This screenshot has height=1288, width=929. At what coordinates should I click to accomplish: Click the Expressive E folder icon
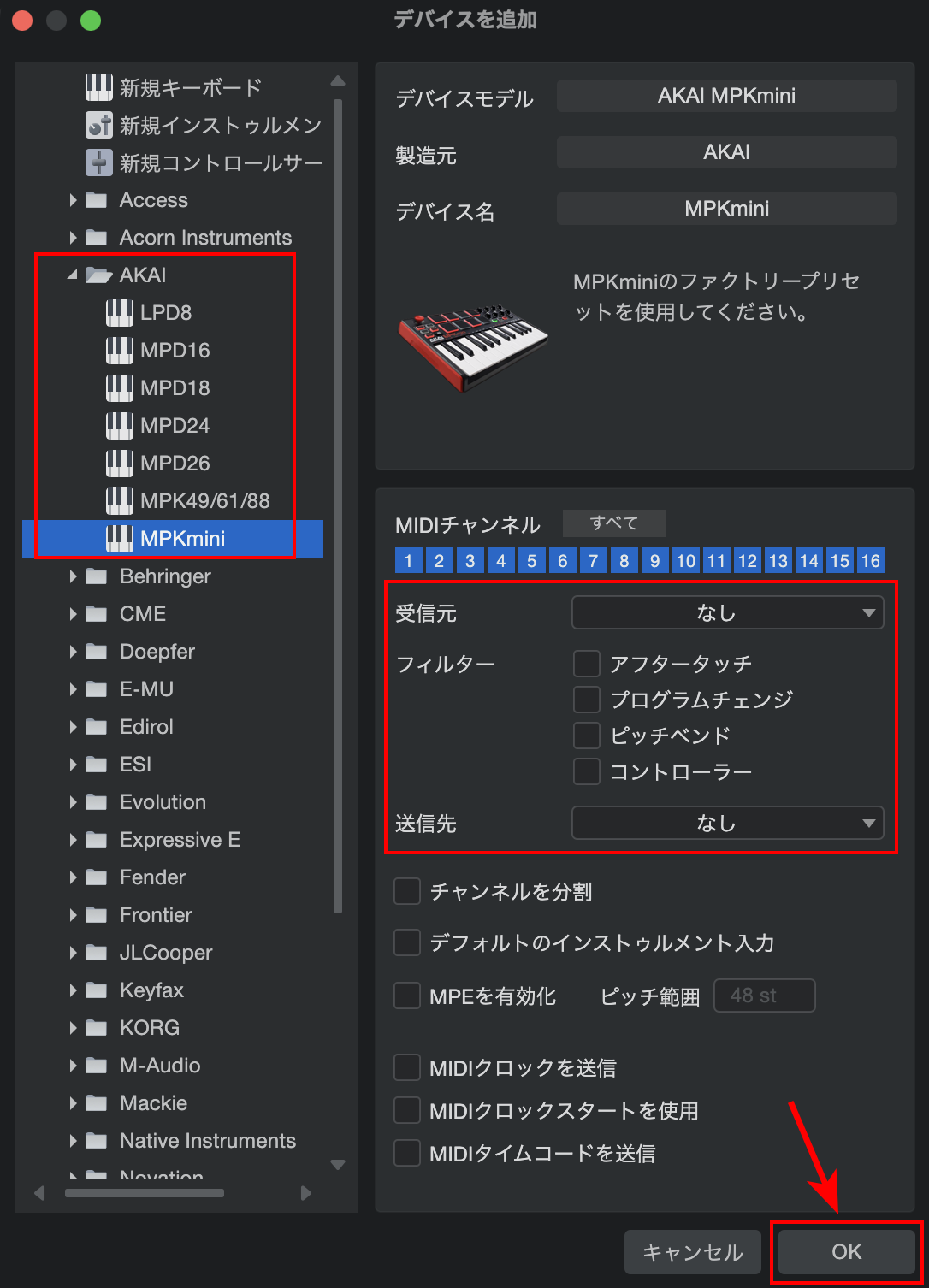[97, 840]
